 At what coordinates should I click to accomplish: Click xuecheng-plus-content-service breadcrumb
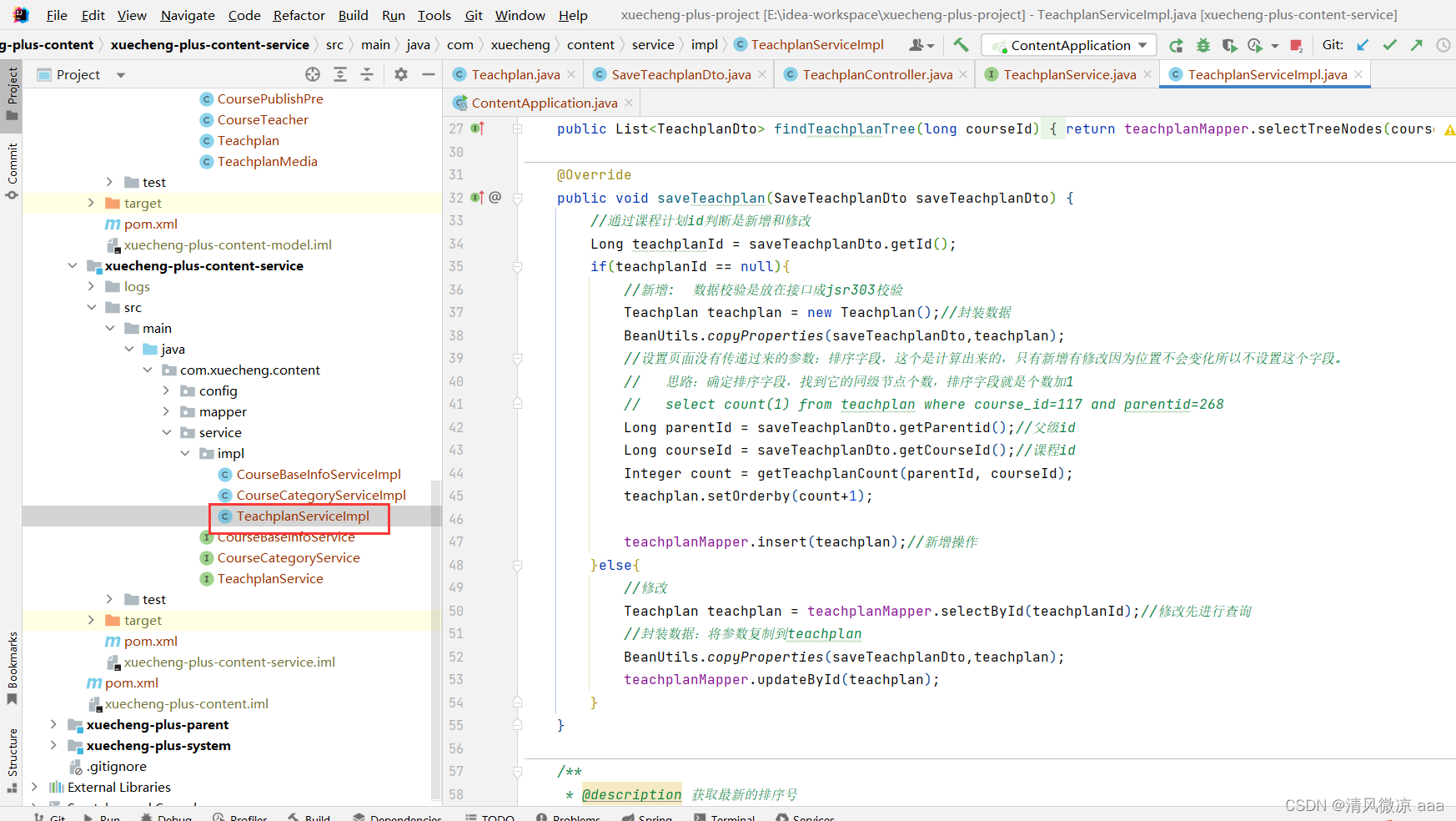pyautogui.click(x=209, y=45)
